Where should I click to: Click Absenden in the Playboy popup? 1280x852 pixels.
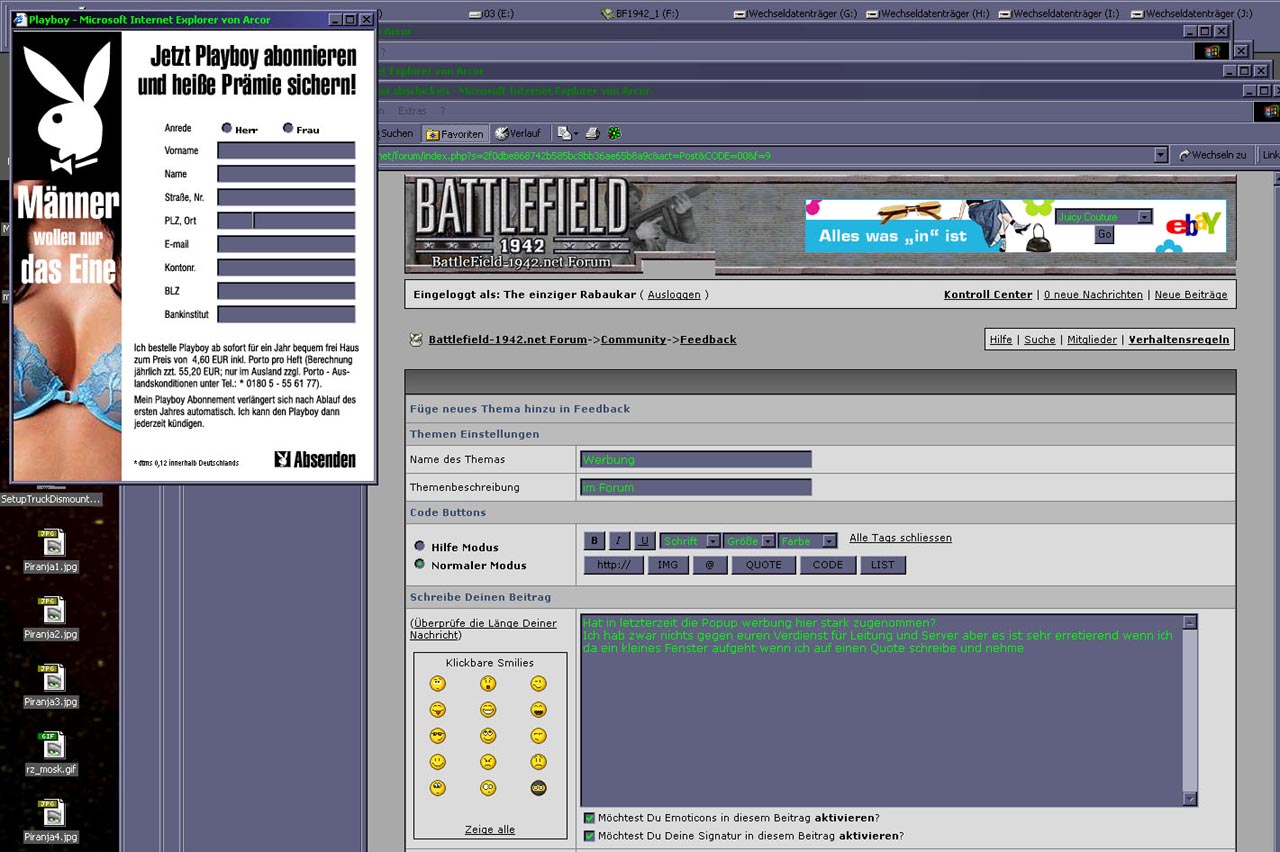tap(315, 460)
